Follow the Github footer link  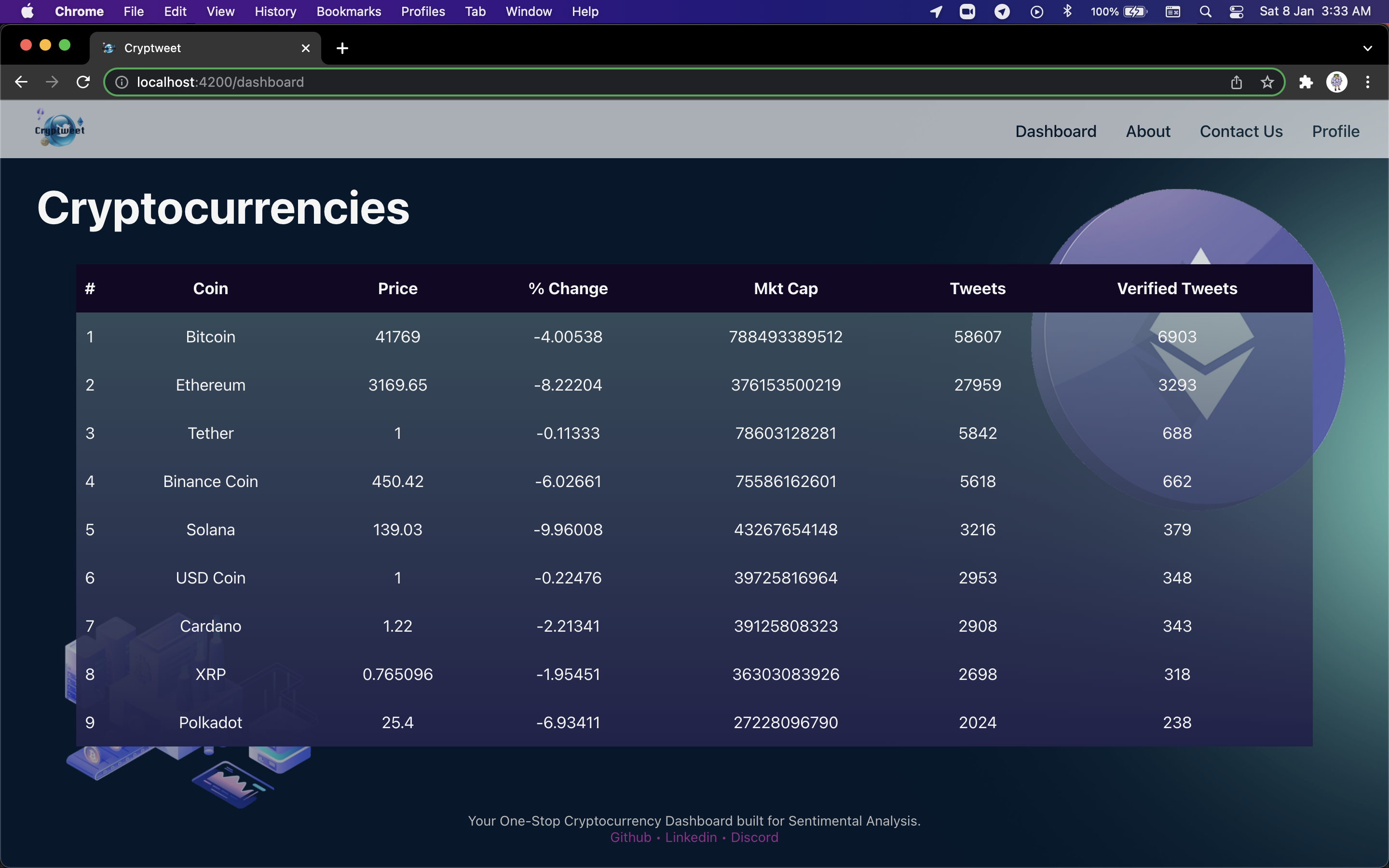[630, 837]
